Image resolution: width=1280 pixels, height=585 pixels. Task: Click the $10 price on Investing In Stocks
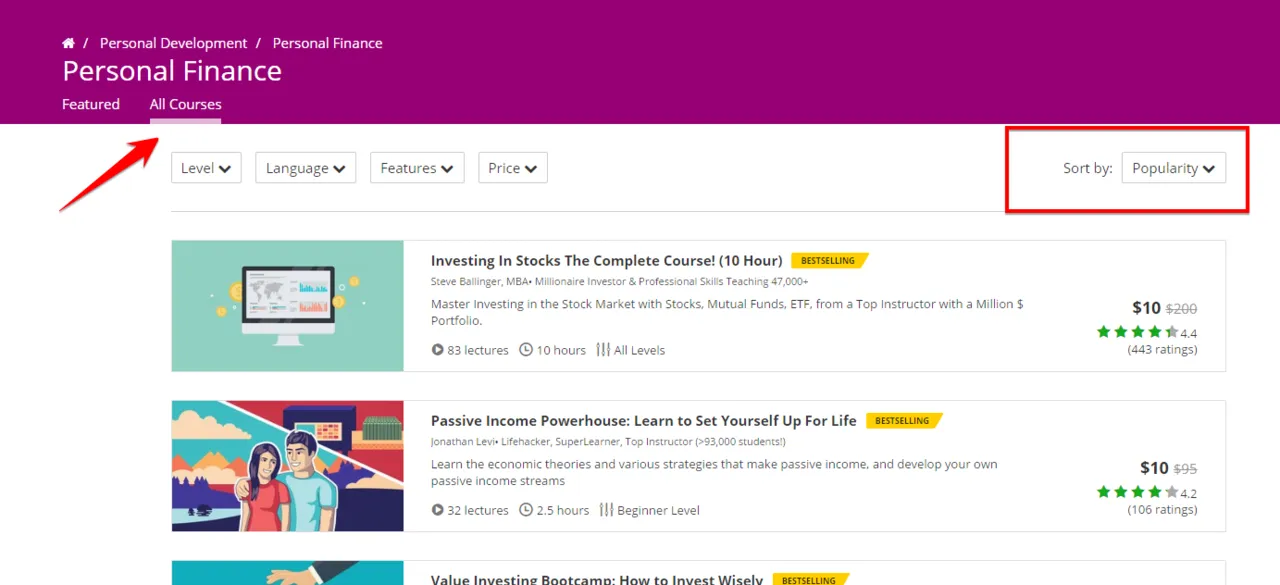(1146, 308)
